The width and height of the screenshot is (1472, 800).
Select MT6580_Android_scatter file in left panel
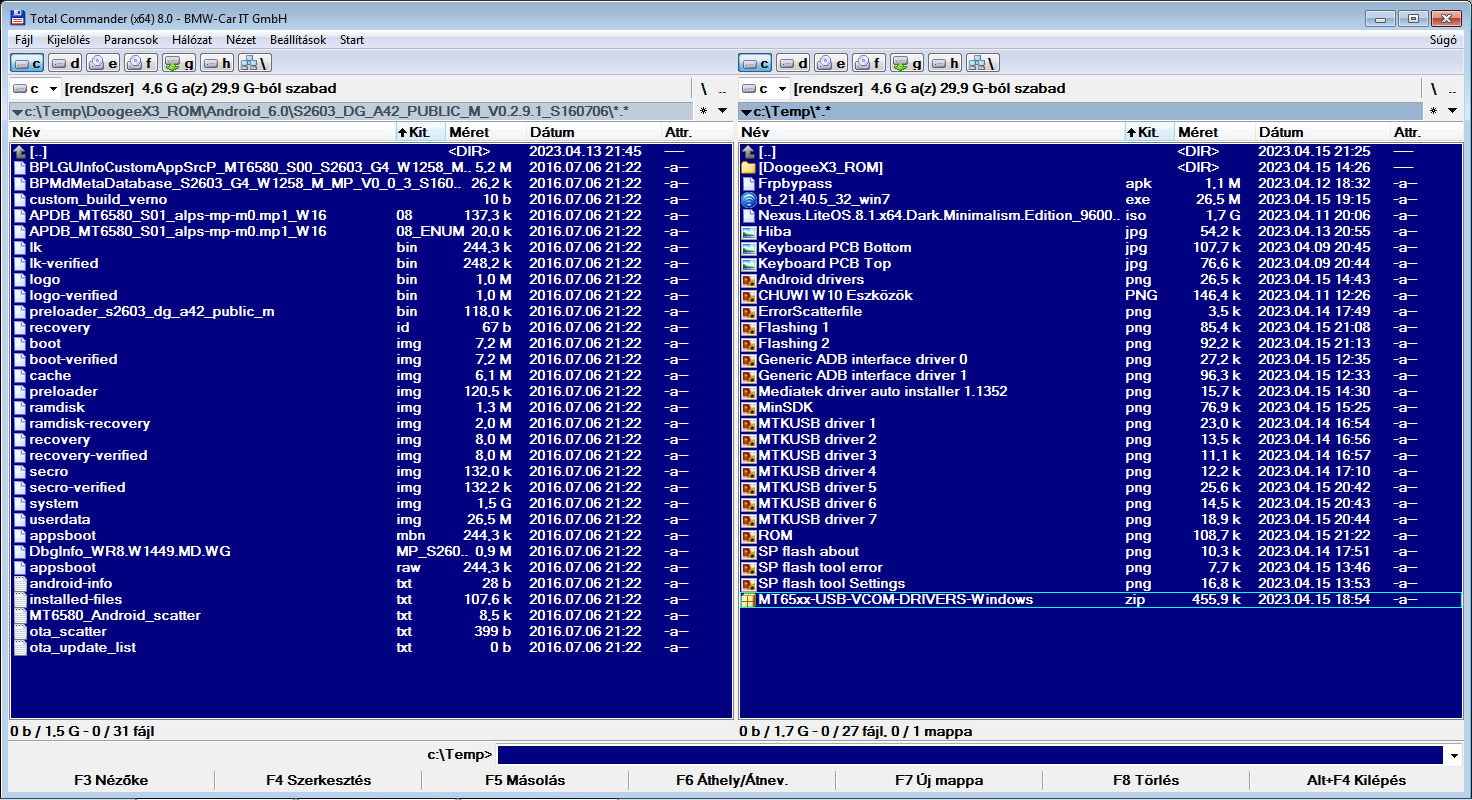tap(371, 615)
